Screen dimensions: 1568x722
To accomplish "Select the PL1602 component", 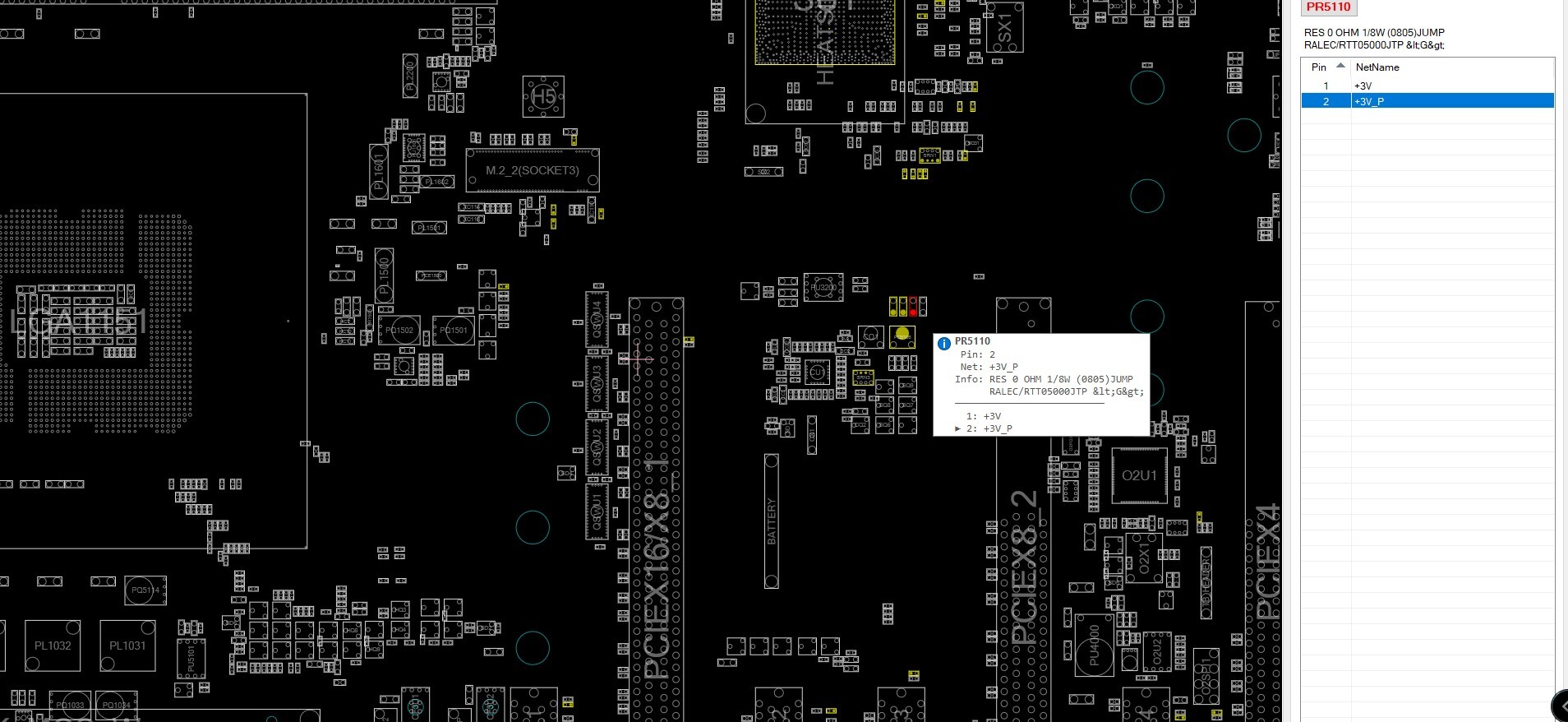I will (x=436, y=182).
